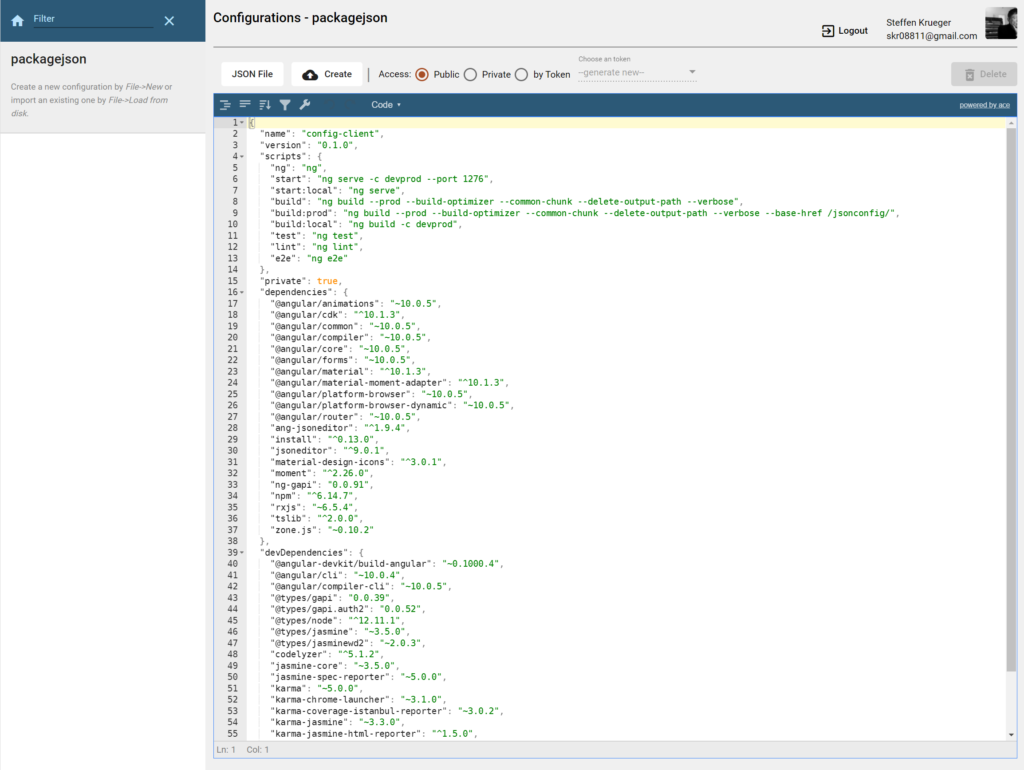Click the "private" true value
1024x770 pixels.
pos(327,281)
